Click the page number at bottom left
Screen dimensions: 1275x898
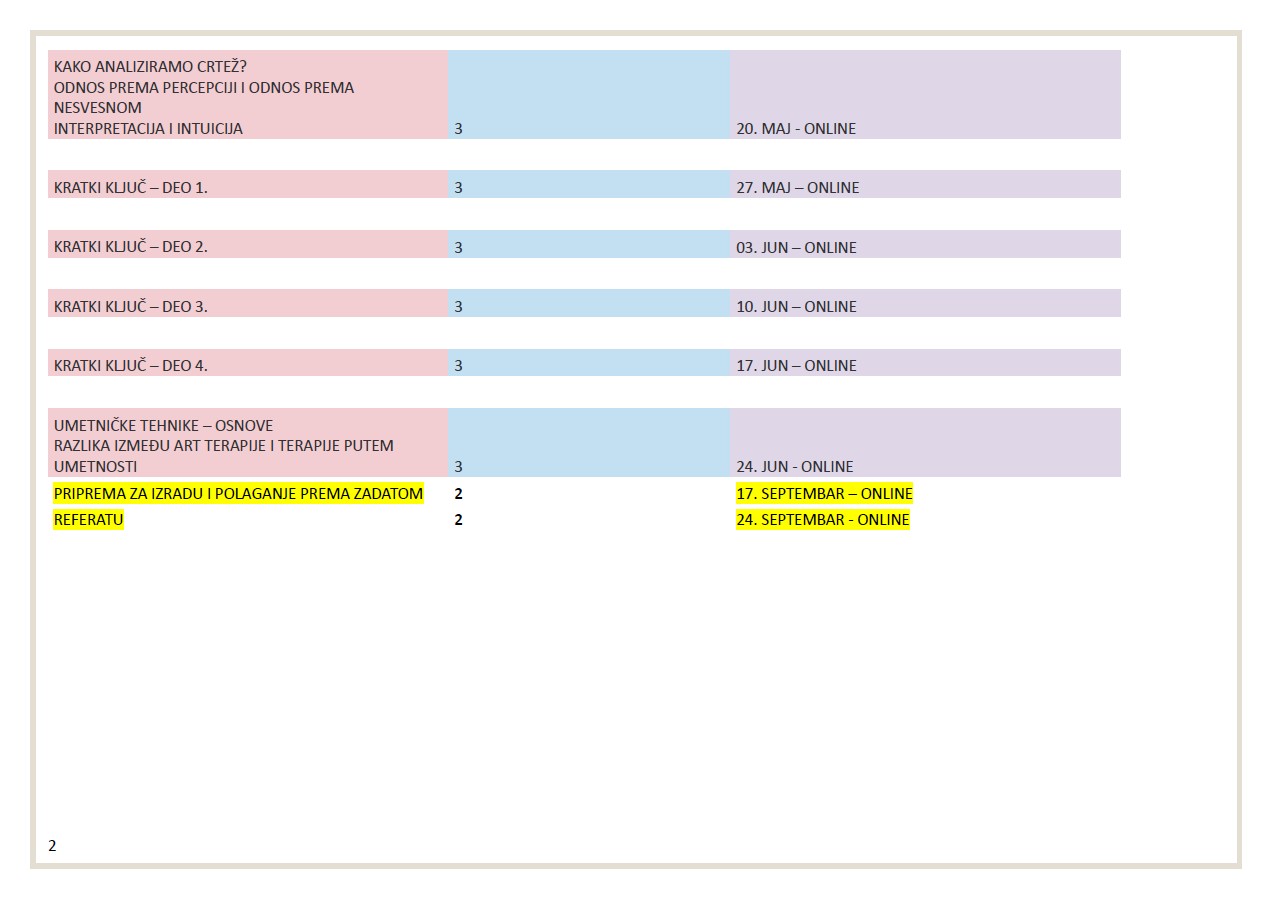tap(53, 846)
